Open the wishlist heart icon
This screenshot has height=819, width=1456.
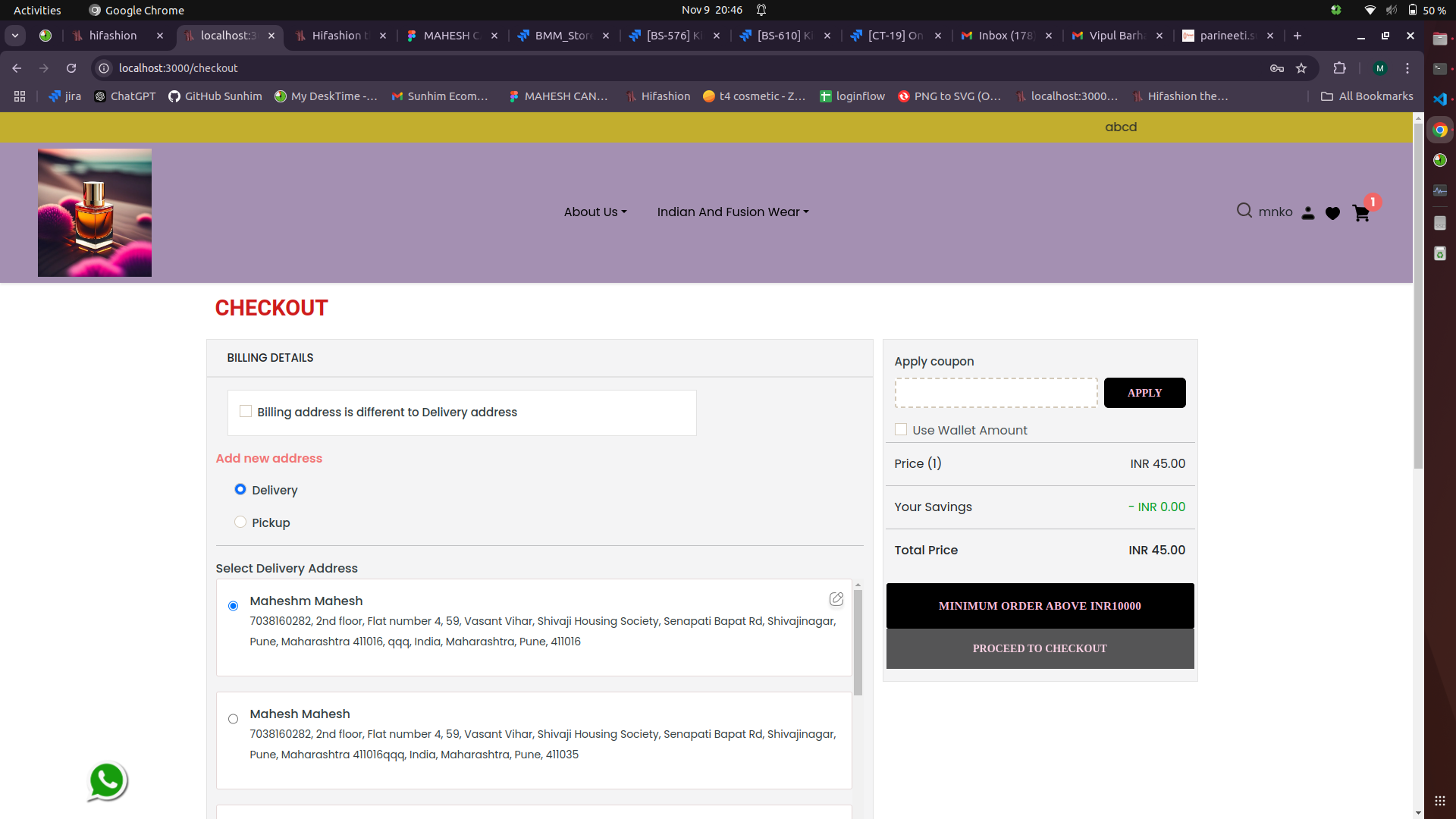click(1332, 213)
